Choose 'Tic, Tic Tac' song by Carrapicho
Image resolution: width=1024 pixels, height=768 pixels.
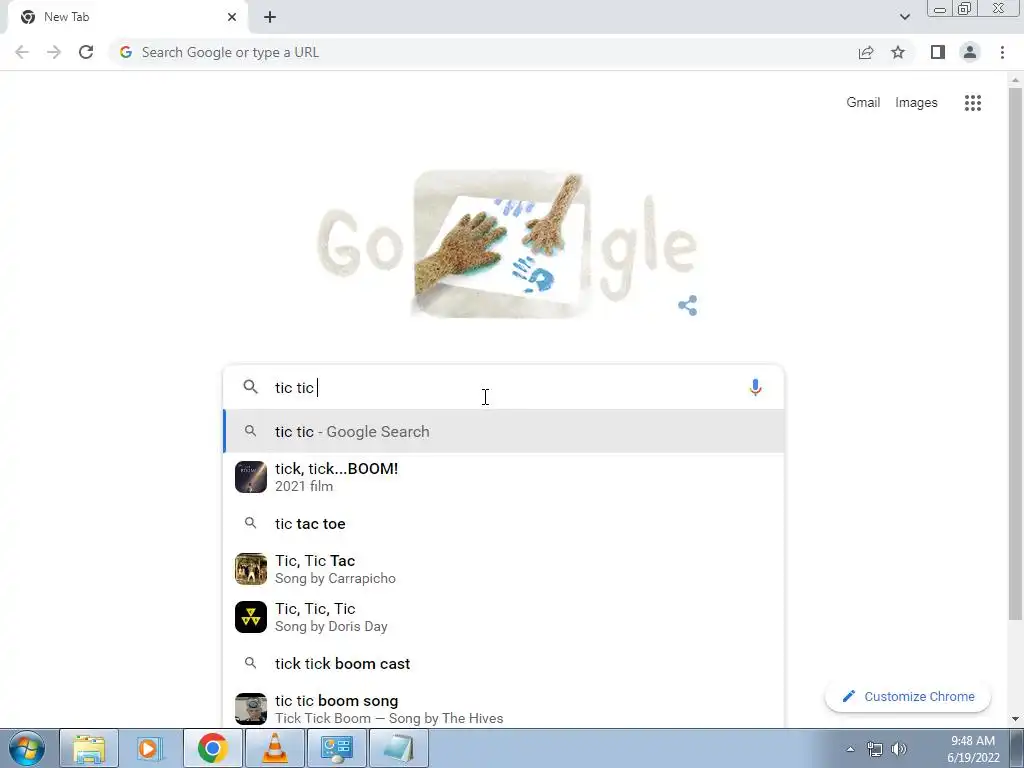[x=504, y=569]
